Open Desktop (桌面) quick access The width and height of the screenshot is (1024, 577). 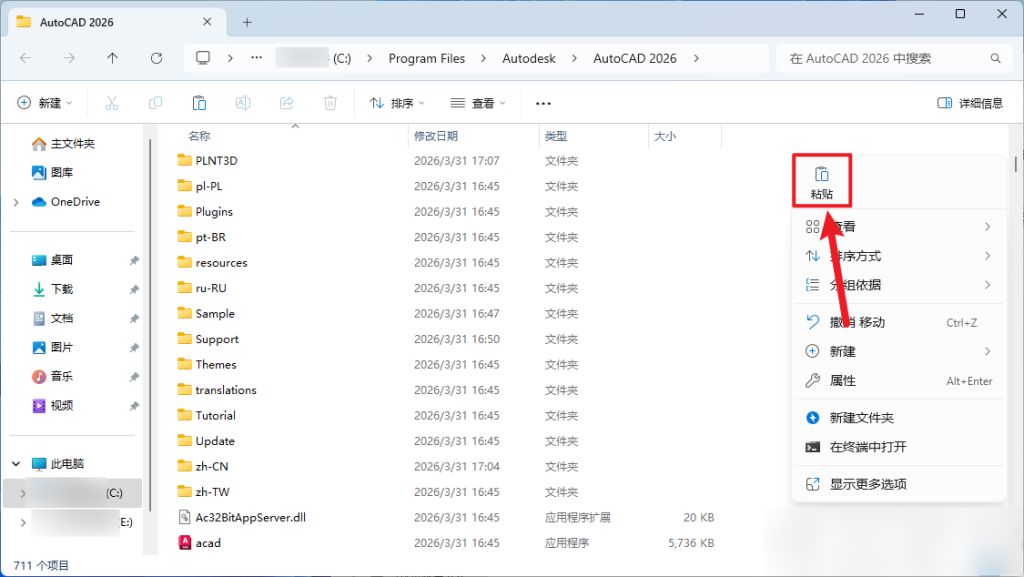click(52, 260)
